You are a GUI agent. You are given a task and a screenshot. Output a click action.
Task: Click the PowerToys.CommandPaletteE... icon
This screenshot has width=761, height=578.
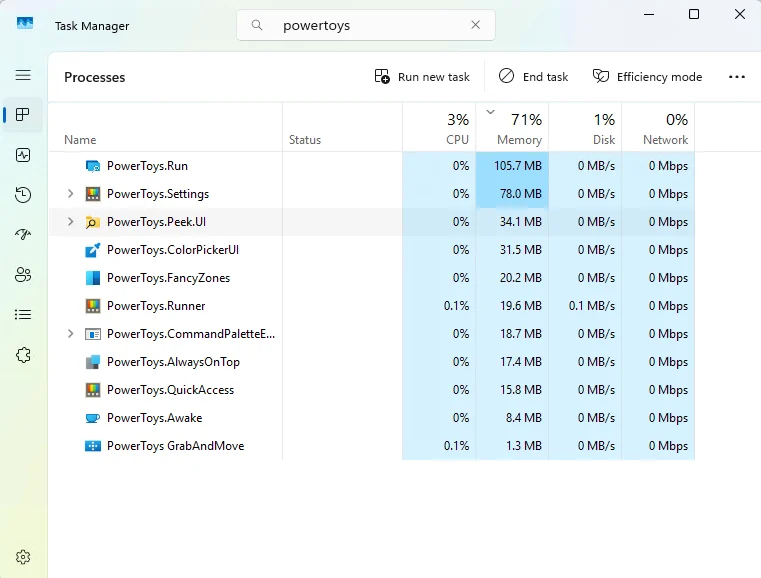[x=93, y=334]
